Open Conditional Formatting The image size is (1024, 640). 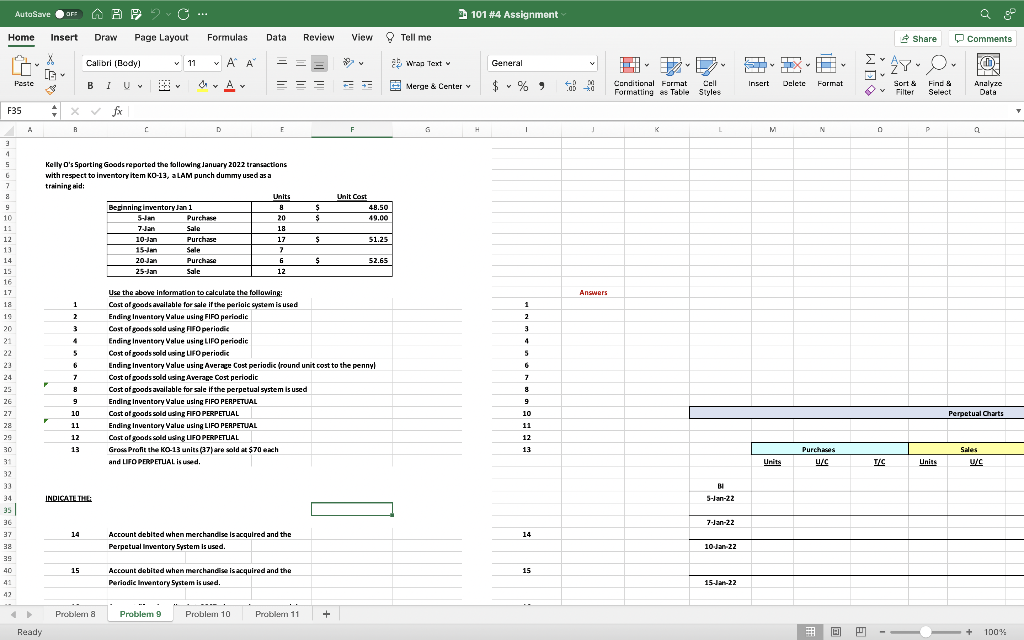point(633,76)
